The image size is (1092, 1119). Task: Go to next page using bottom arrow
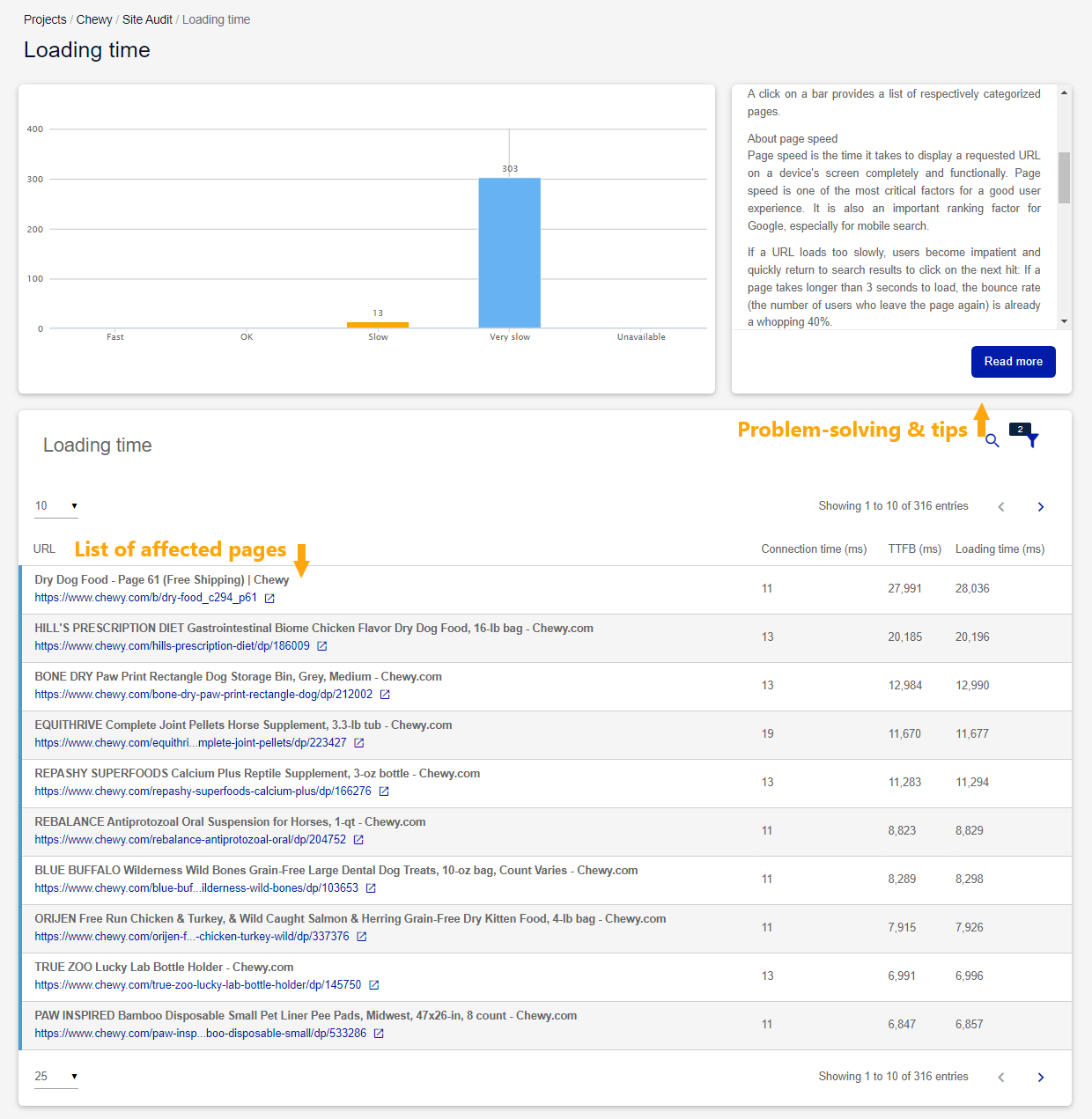(x=1041, y=1077)
